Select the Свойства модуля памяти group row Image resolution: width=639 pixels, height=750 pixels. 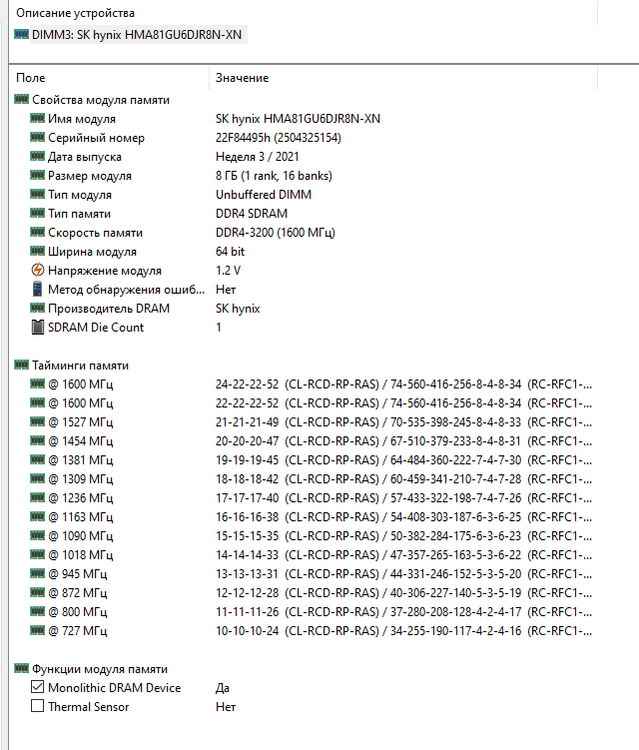[x=101, y=99]
